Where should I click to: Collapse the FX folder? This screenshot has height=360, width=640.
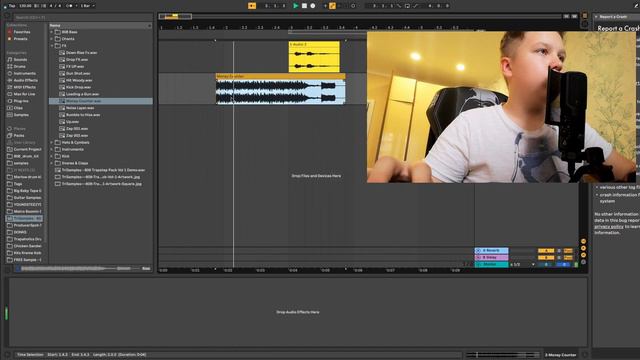coord(52,46)
